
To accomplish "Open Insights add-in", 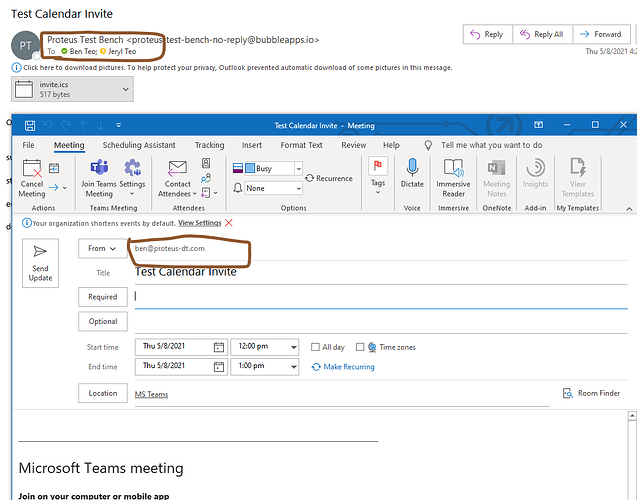I will pos(535,173).
